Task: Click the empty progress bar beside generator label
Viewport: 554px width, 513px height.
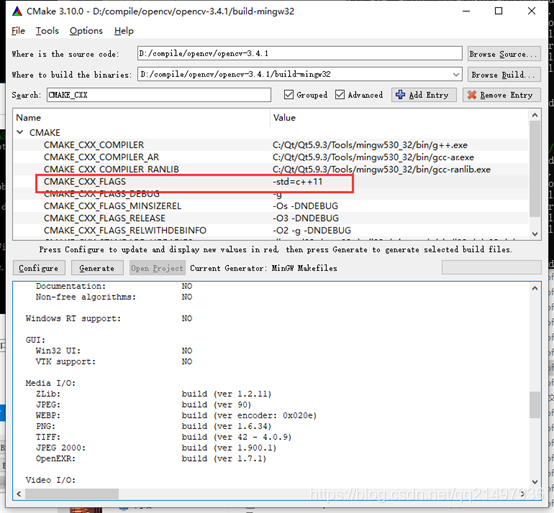Action: tap(491, 267)
